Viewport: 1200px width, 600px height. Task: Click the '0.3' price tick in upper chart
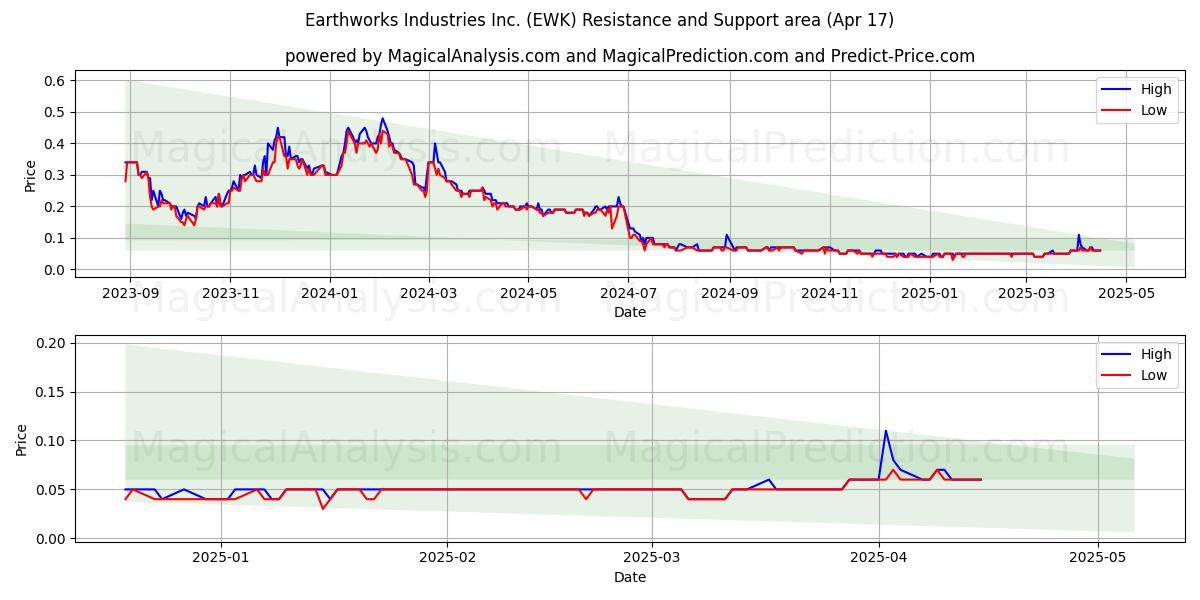pos(54,175)
